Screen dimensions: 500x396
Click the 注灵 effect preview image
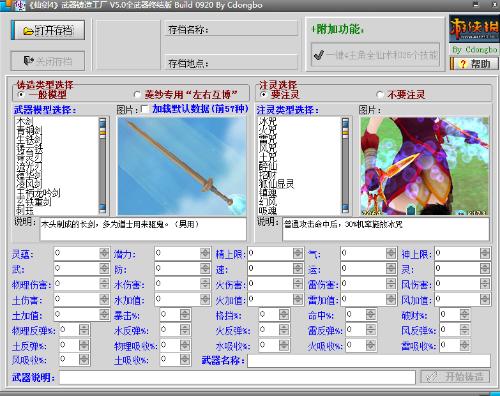(424, 166)
